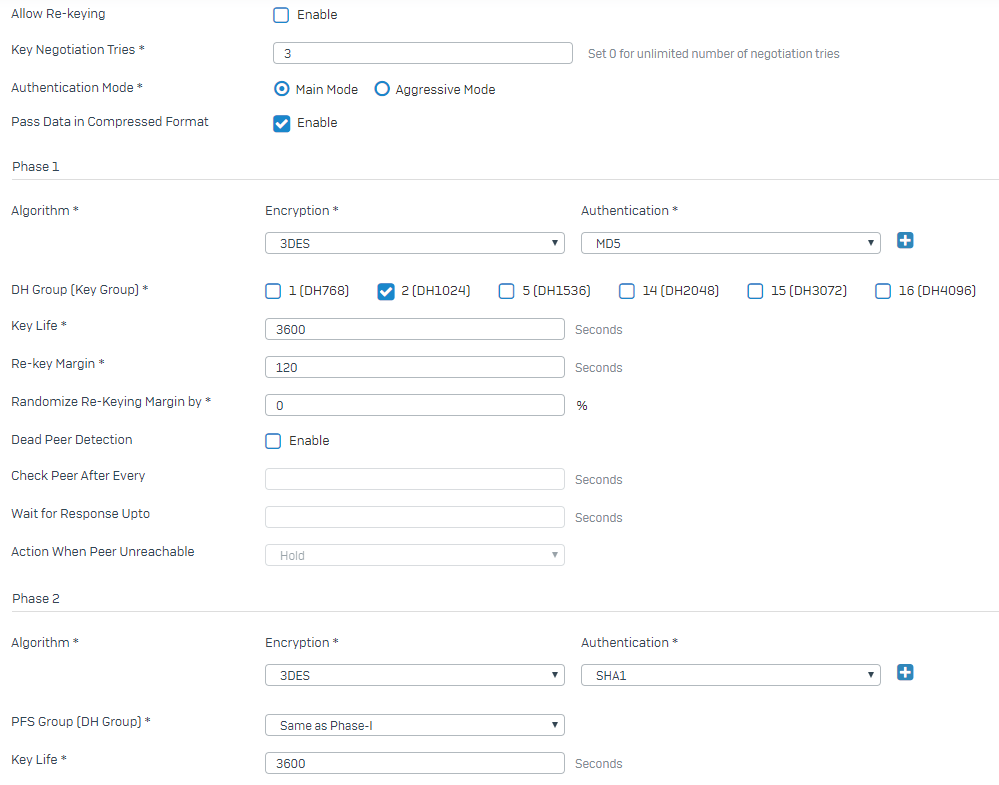Image resolution: width=999 pixels, height=785 pixels.
Task: Click the plus icon to add Phase 2 algorithm
Action: (x=905, y=673)
